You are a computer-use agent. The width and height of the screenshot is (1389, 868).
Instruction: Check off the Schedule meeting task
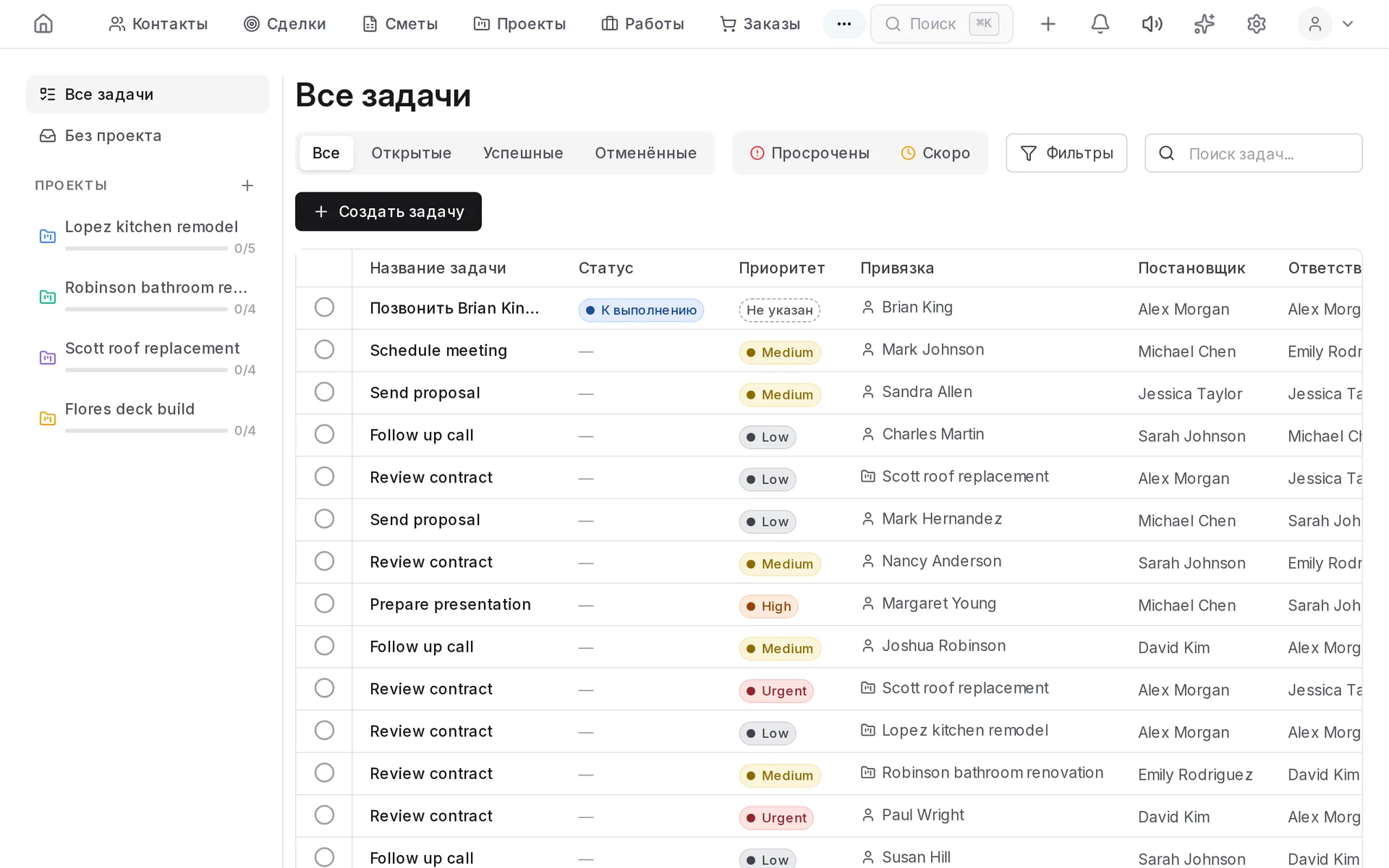tap(324, 350)
